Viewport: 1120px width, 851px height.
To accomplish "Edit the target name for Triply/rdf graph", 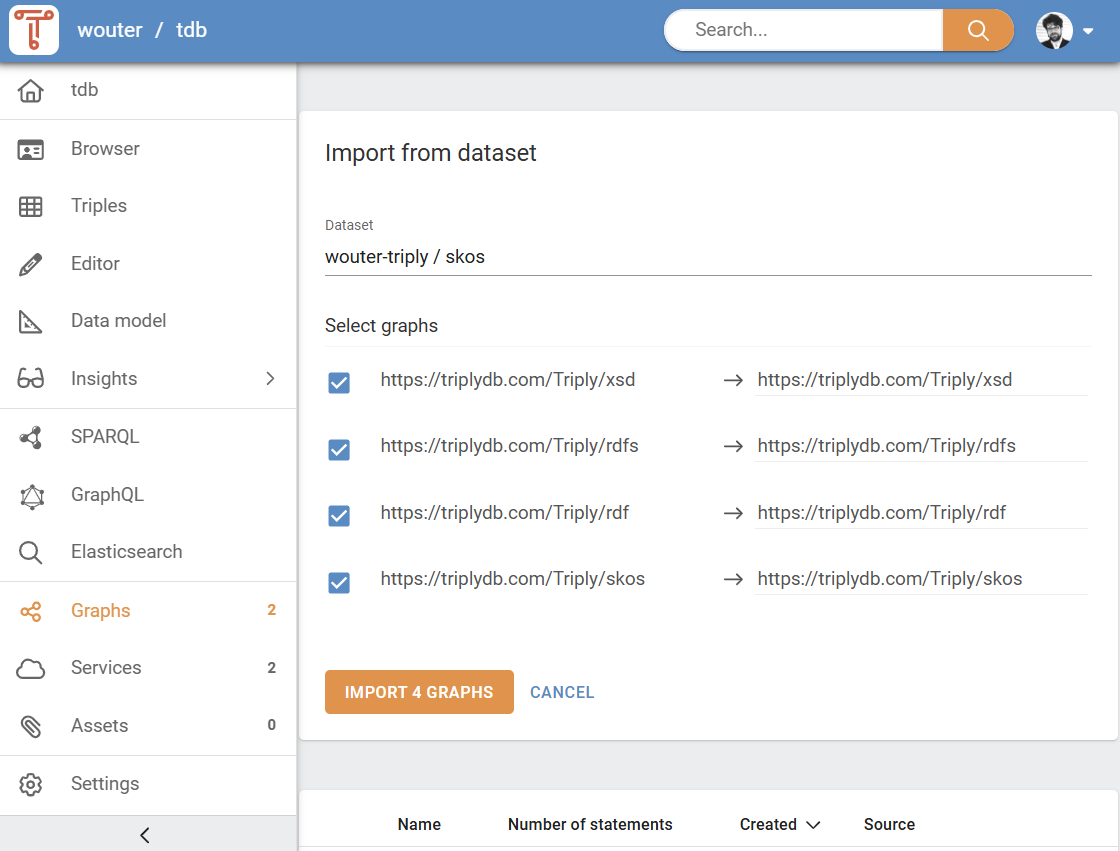I will click(921, 513).
